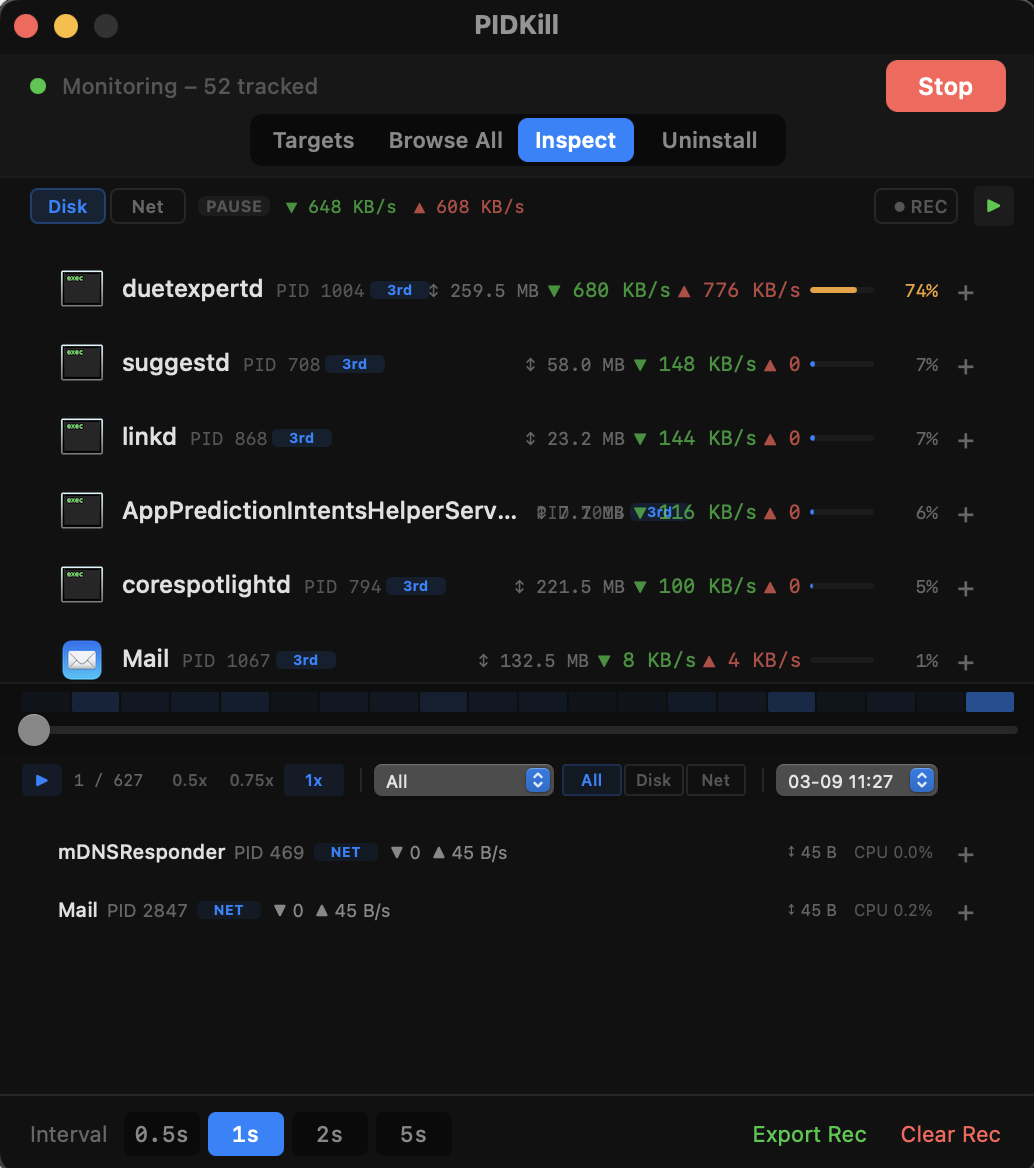The image size is (1034, 1168).
Task: Click the suggestd process name
Action: (x=176, y=363)
